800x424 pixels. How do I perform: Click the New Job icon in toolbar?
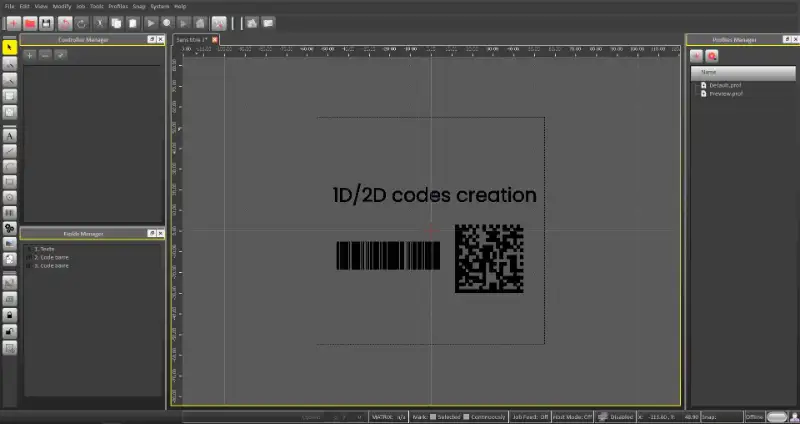(12, 22)
